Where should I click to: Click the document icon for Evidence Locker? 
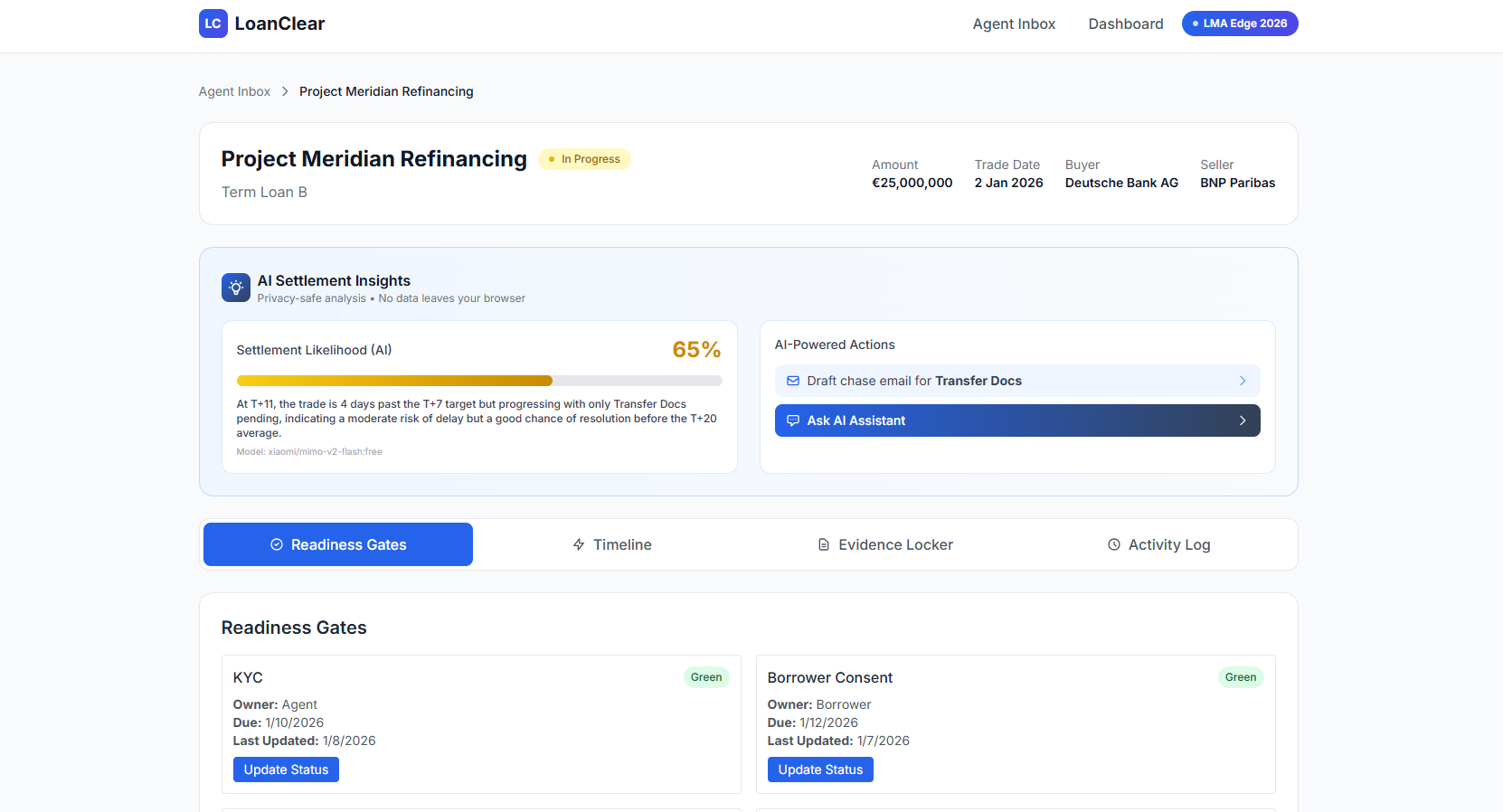824,544
